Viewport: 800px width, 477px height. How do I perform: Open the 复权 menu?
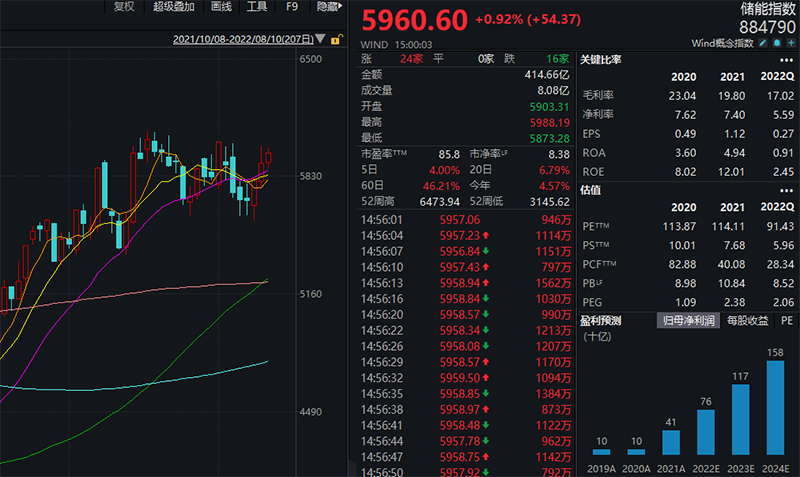(x=124, y=7)
